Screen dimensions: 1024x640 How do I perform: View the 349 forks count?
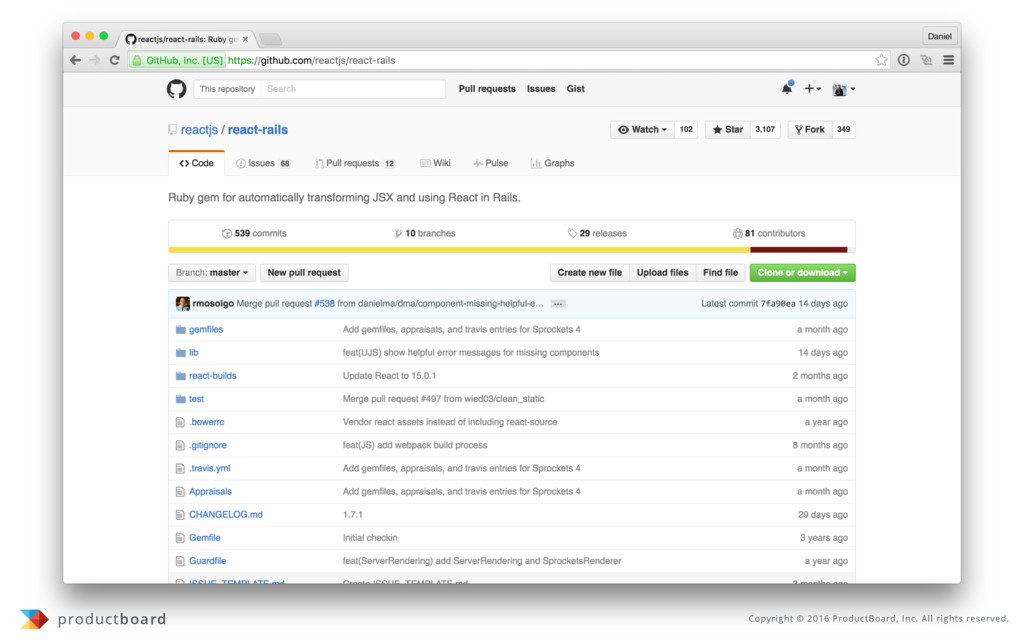click(x=844, y=129)
